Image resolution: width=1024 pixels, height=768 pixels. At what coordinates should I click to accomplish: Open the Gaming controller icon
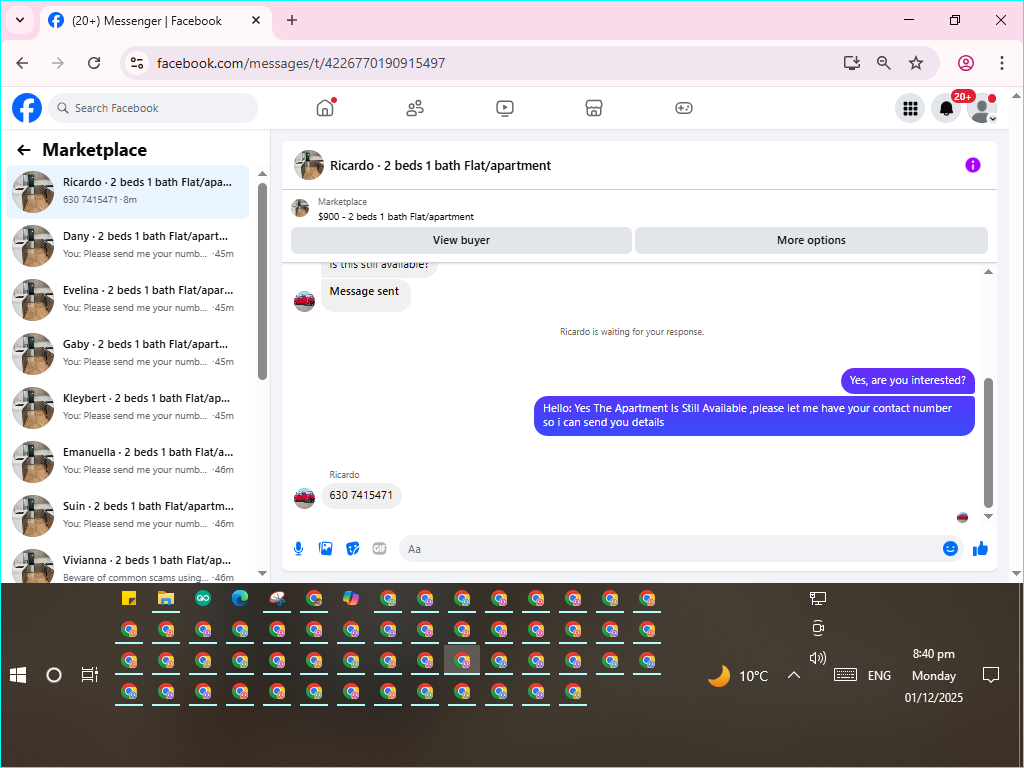(x=684, y=108)
